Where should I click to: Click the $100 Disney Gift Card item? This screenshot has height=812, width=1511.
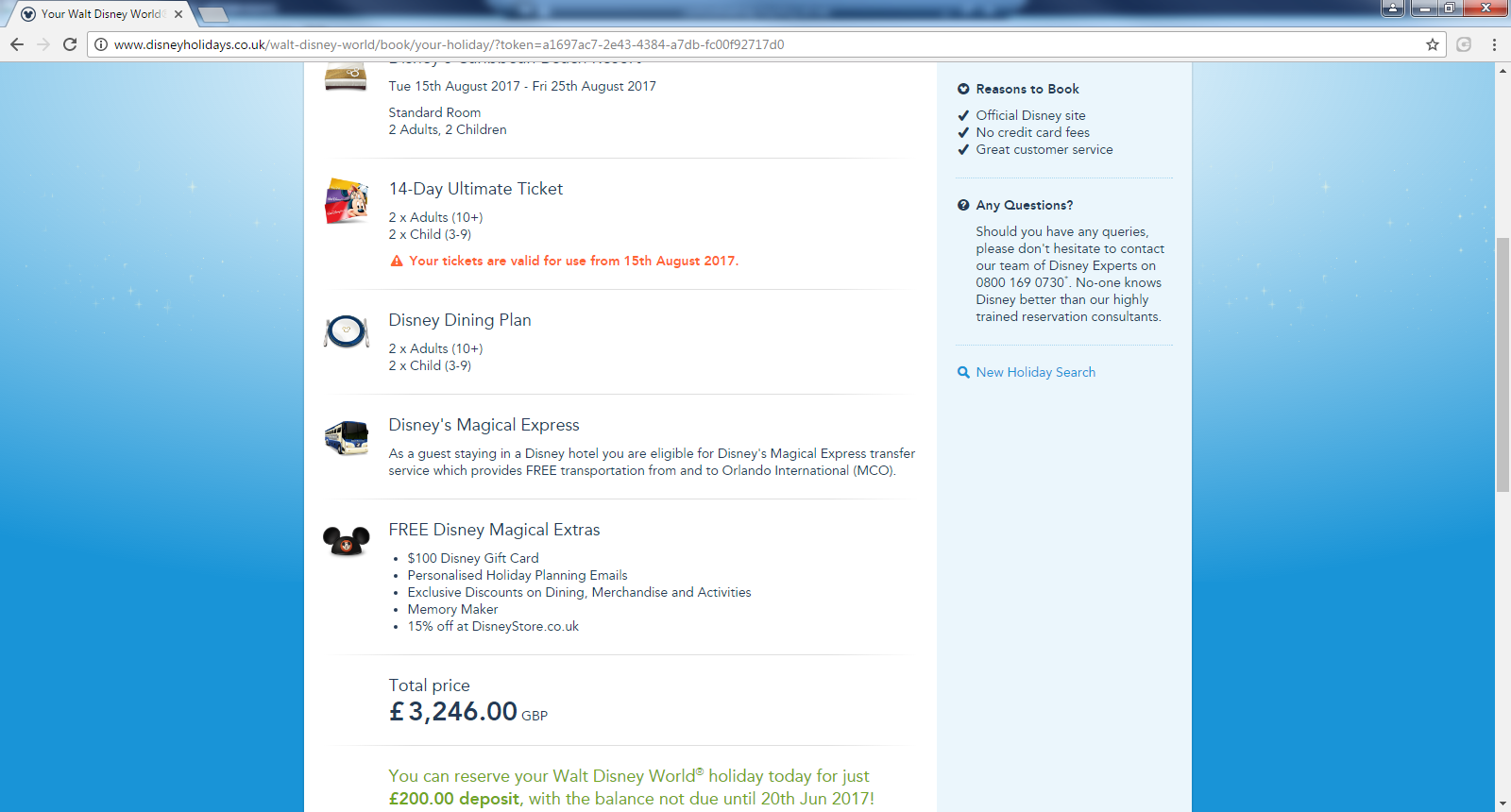click(x=473, y=558)
